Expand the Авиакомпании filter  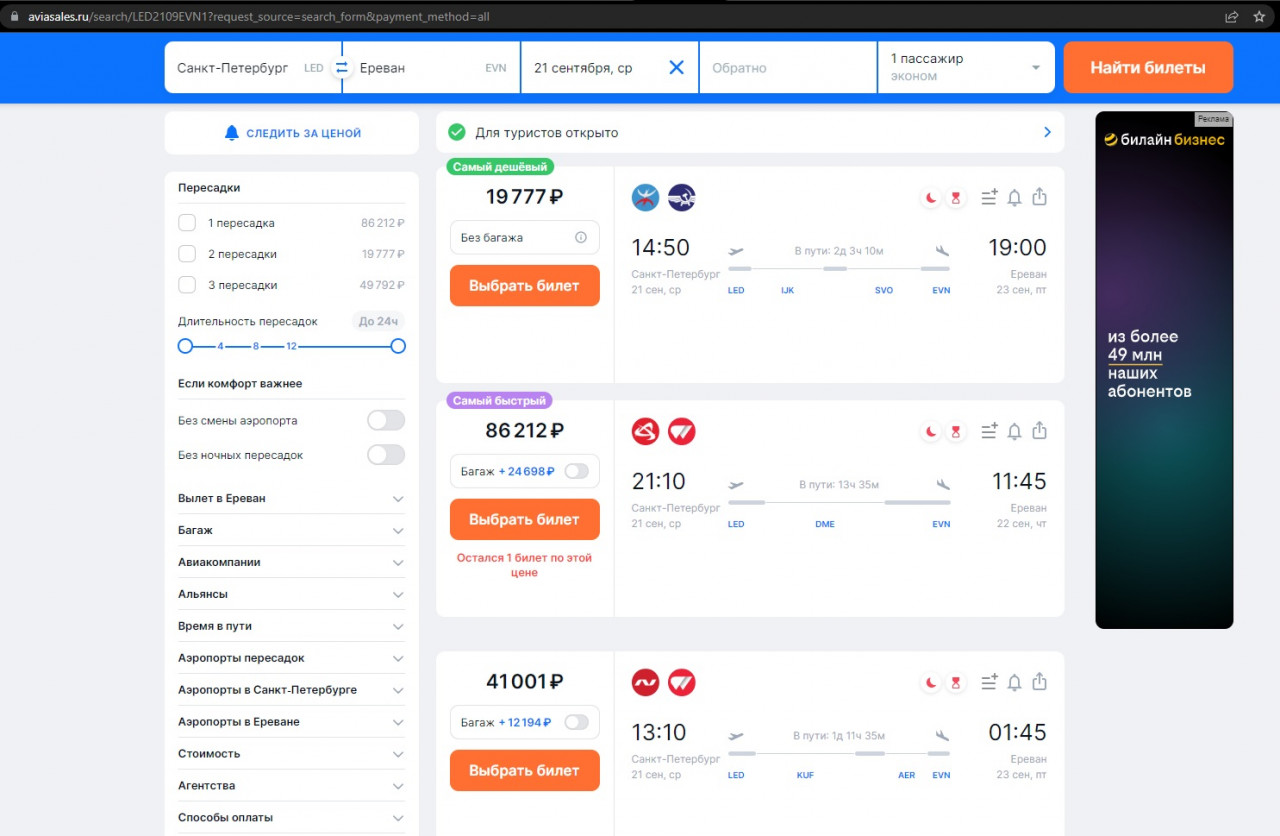pyautogui.click(x=291, y=562)
